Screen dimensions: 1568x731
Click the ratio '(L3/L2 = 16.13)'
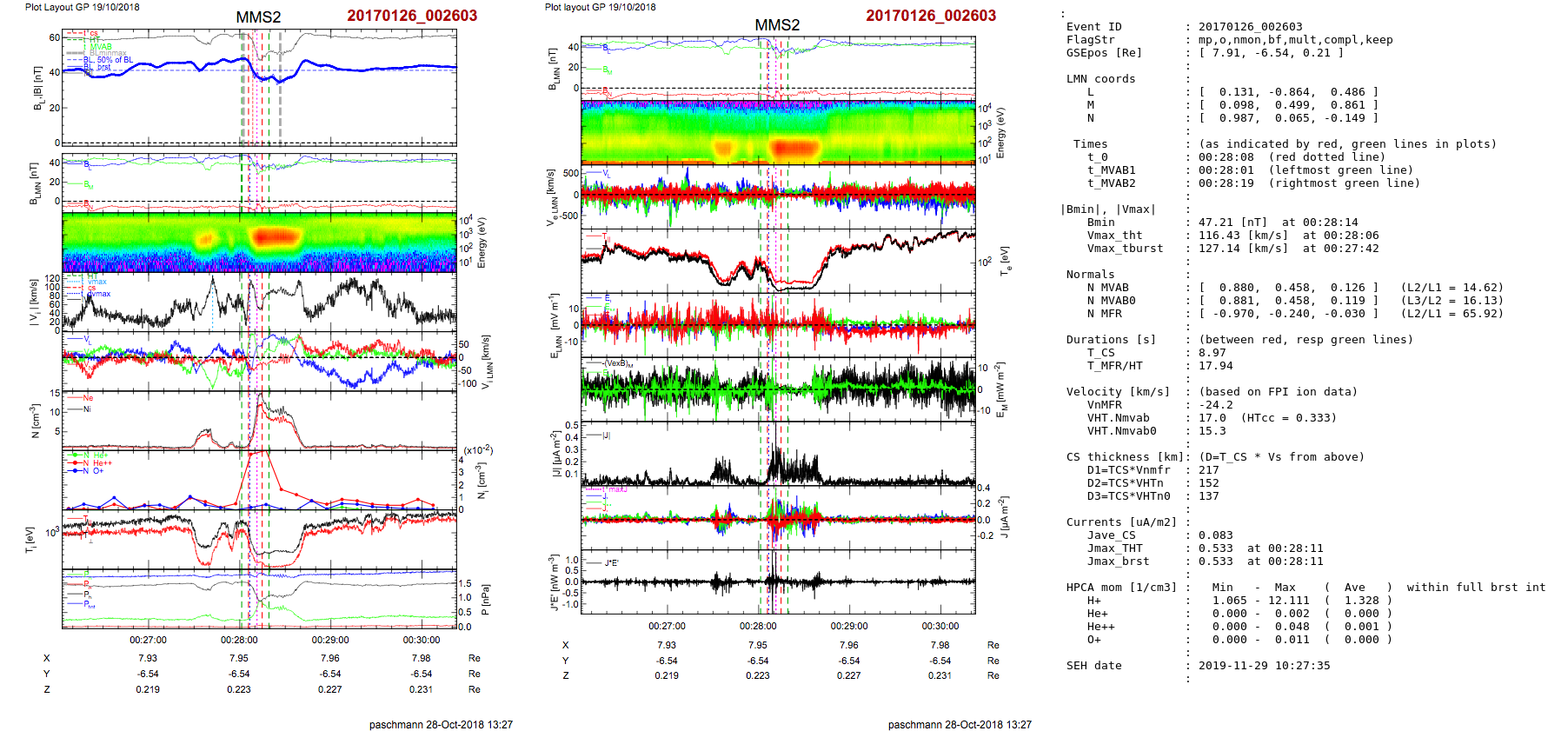(1452, 301)
